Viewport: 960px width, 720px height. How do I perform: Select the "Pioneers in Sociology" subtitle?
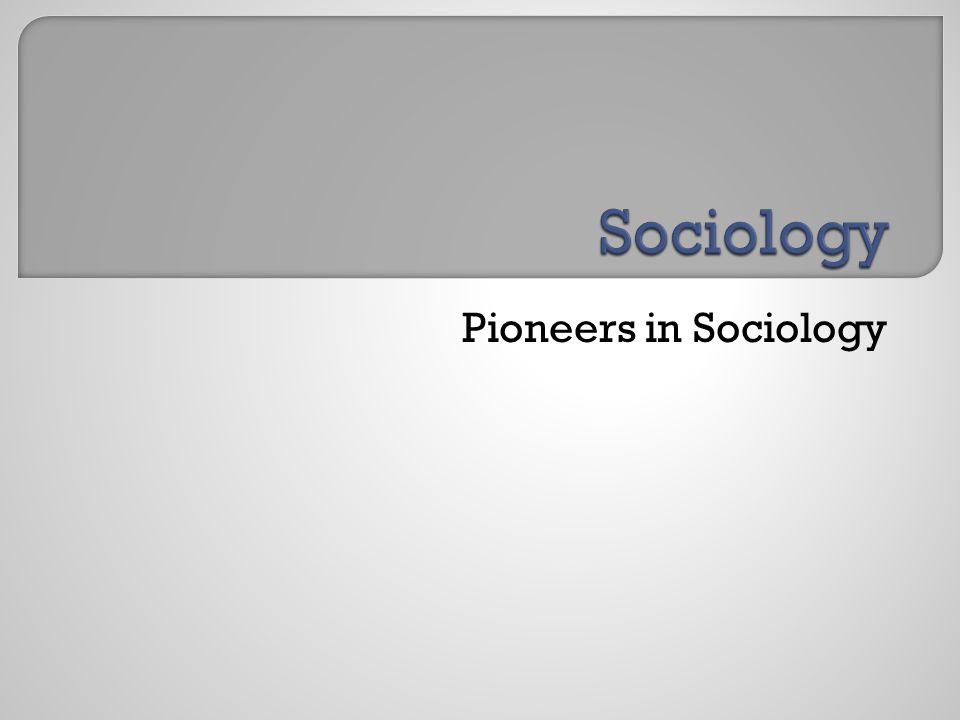(x=673, y=331)
